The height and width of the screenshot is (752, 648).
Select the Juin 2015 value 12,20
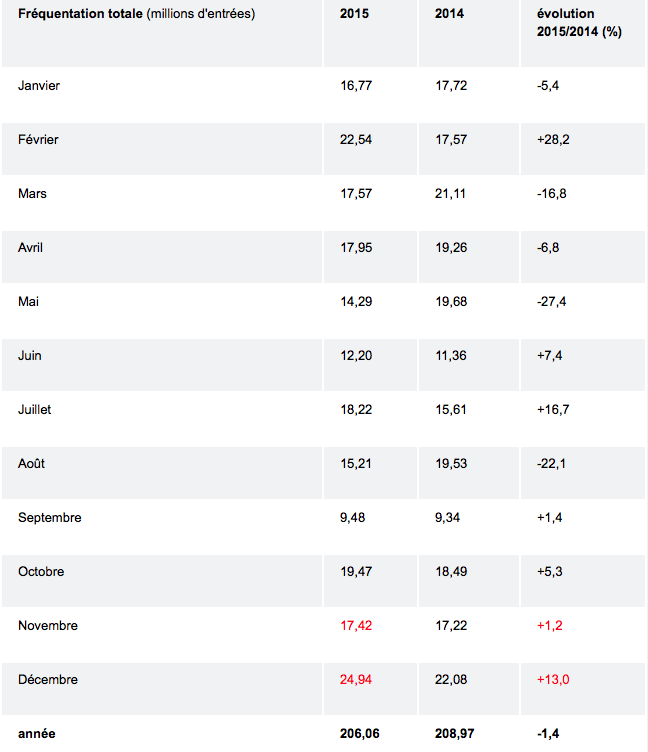pyautogui.click(x=356, y=356)
